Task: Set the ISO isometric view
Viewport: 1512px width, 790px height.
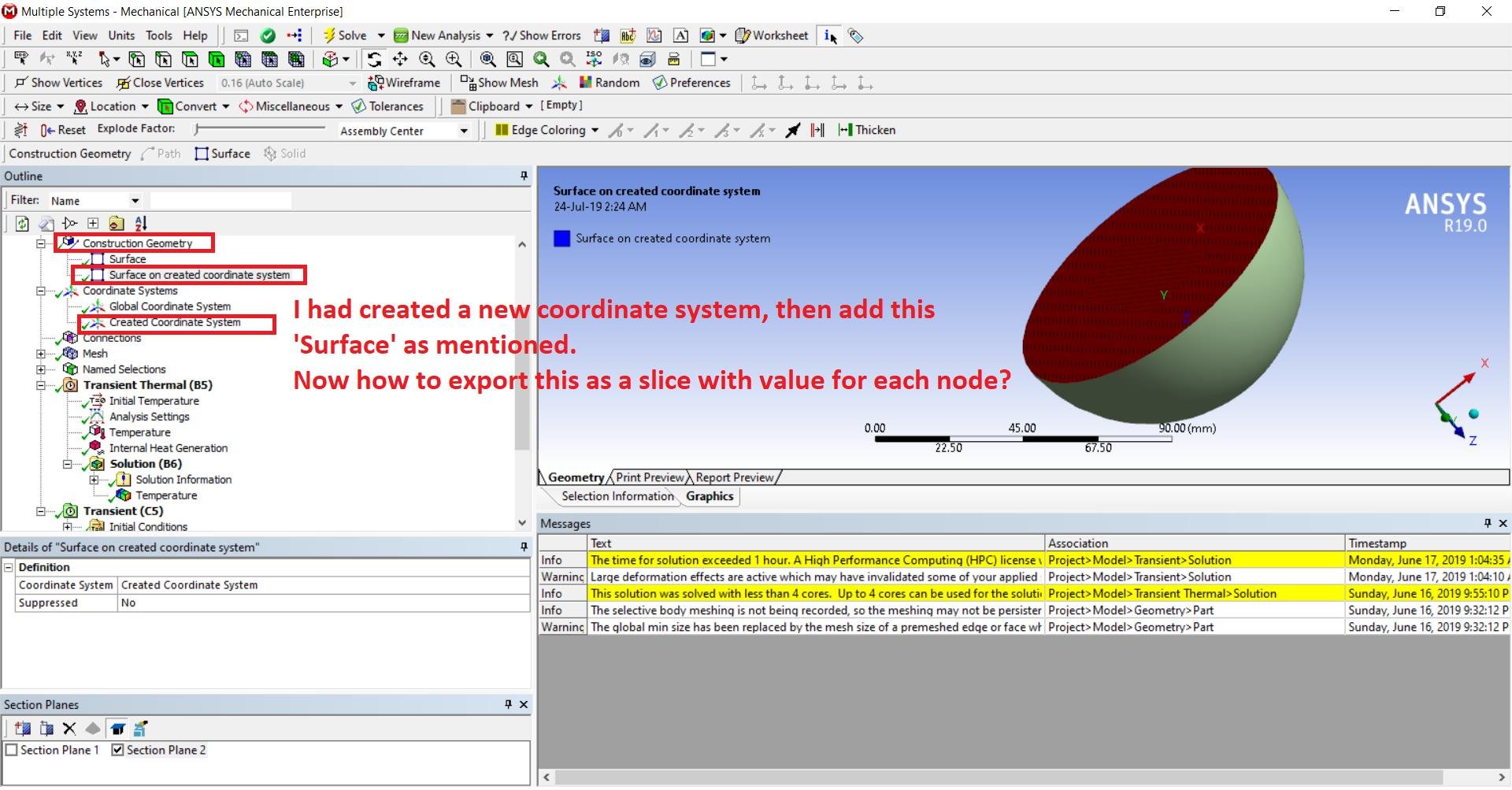Action: (x=594, y=59)
